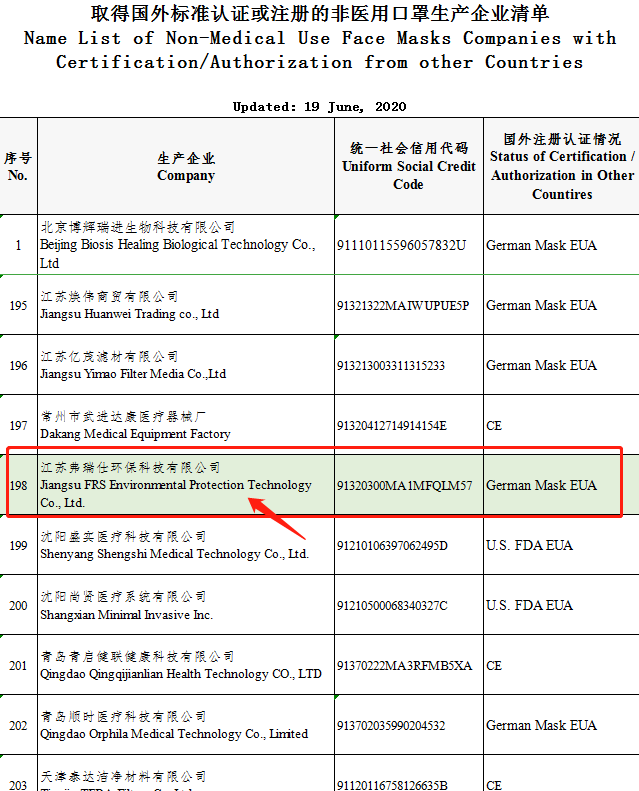Click credit code 91320412714914154E
This screenshot has width=639, height=791.
[x=392, y=426]
